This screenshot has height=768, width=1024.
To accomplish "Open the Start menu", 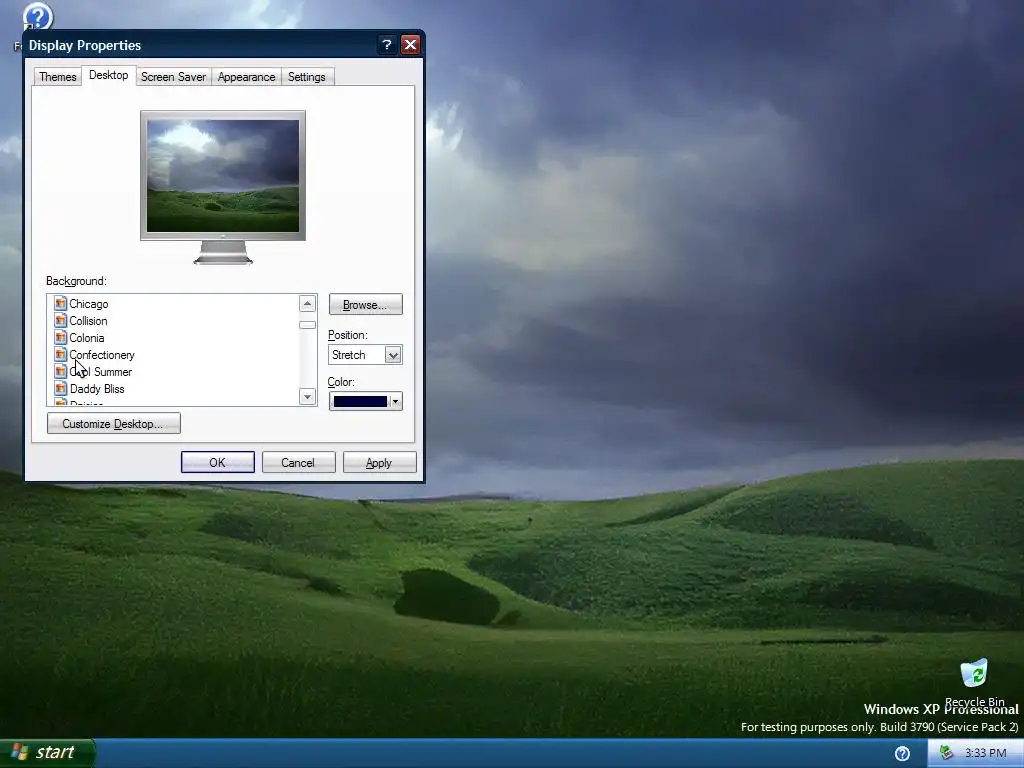I will pyautogui.click(x=48, y=753).
